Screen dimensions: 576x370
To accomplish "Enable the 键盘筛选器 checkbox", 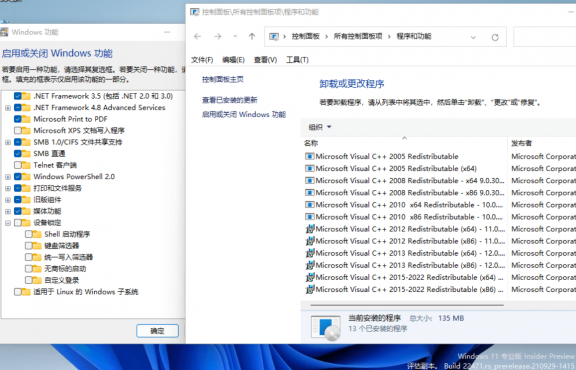I will click(x=29, y=245).
